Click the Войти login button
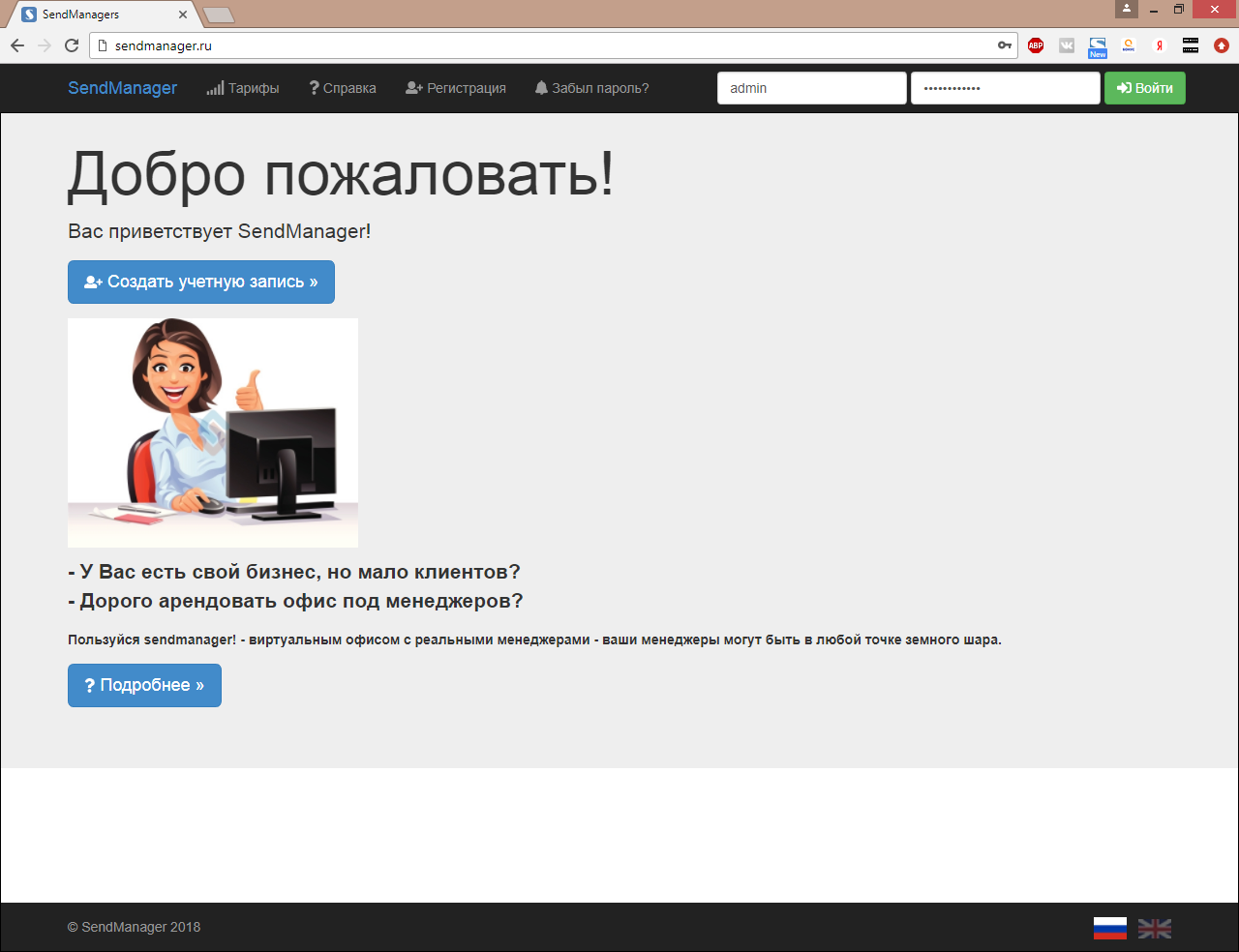 [1145, 88]
